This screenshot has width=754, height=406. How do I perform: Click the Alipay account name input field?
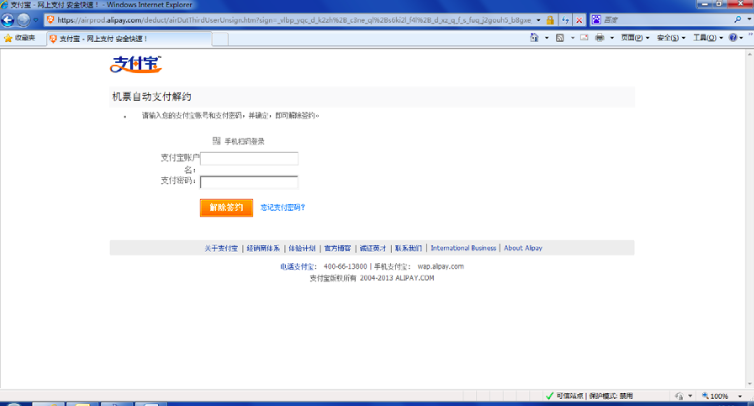[x=249, y=159]
